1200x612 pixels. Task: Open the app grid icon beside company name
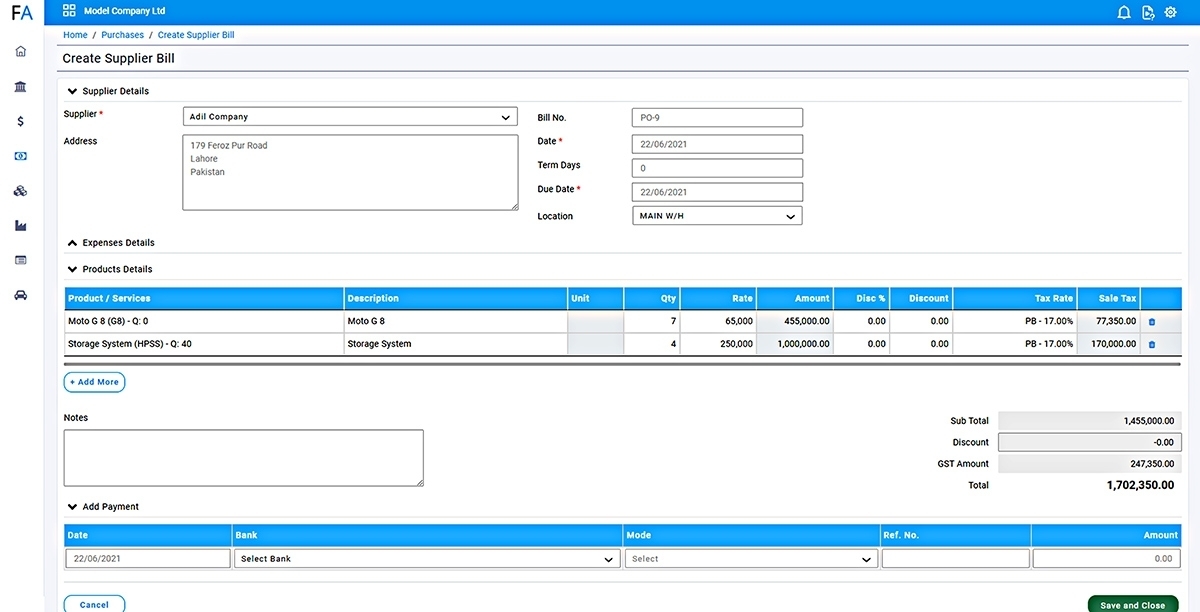[69, 11]
